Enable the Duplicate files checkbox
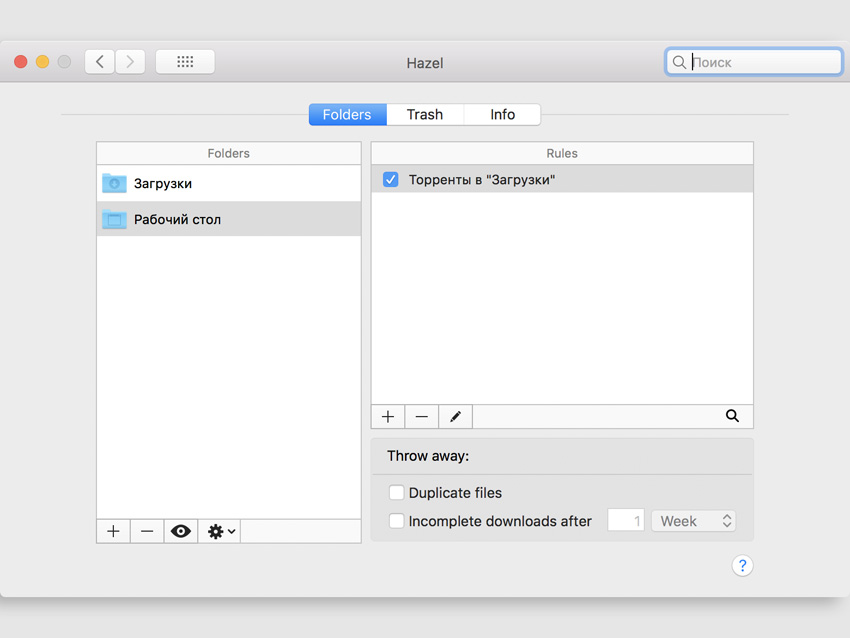The image size is (850, 638). coord(397,493)
